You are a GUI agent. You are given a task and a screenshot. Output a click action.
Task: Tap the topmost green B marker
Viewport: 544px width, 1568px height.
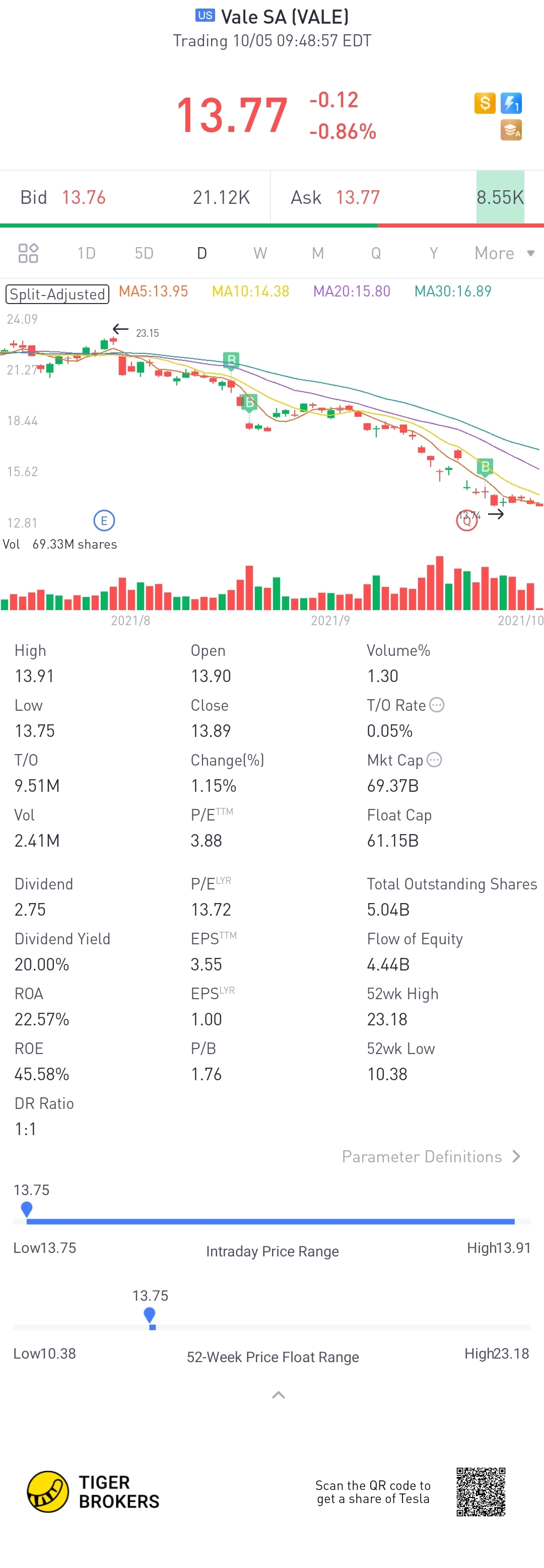coord(231,360)
